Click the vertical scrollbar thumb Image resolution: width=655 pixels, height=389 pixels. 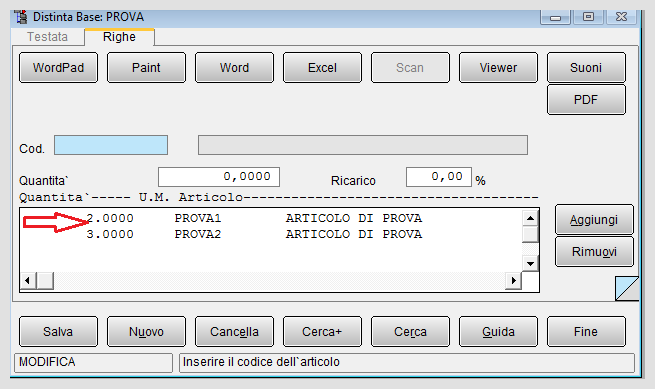(x=531, y=234)
